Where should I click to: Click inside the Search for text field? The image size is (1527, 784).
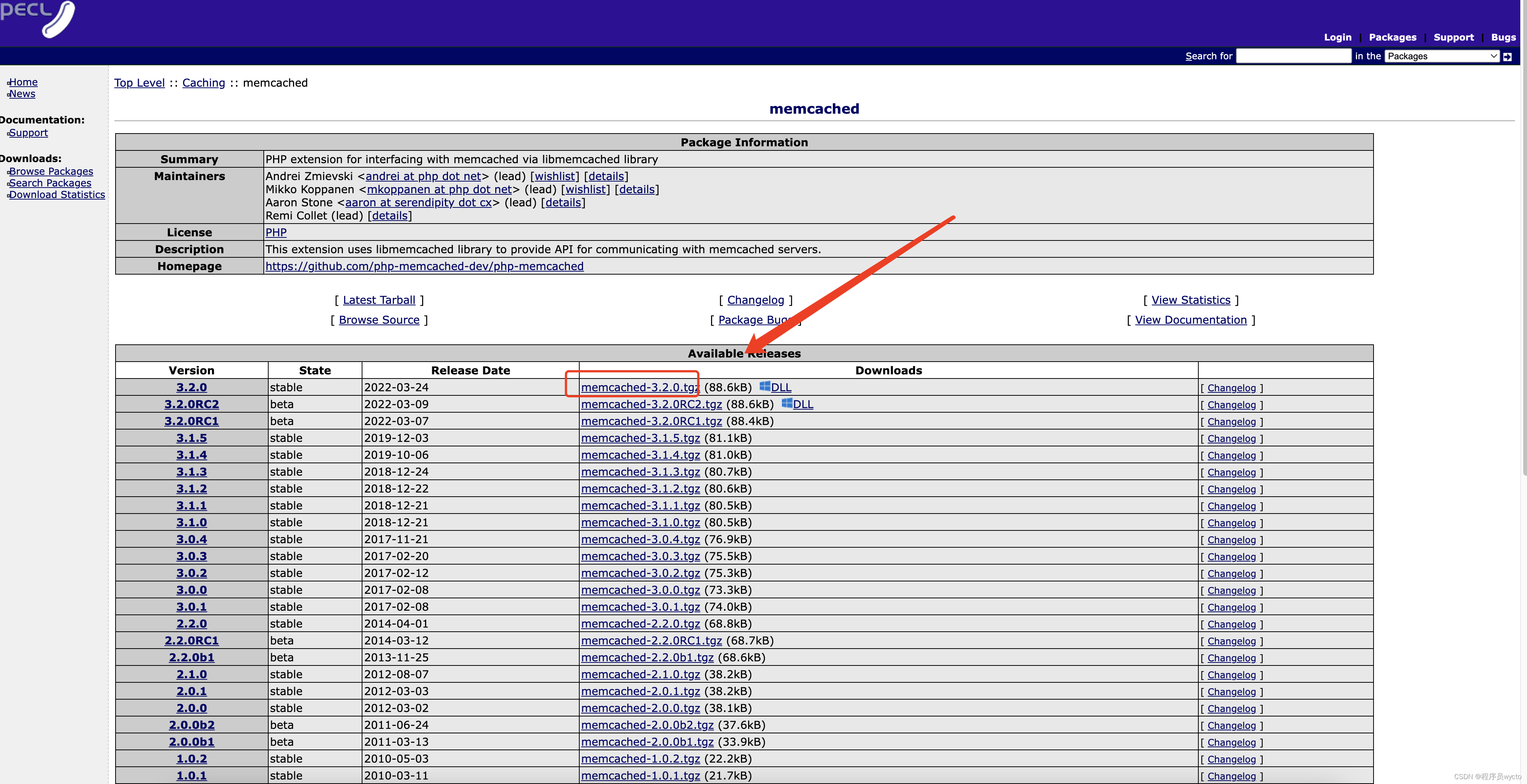(1293, 56)
